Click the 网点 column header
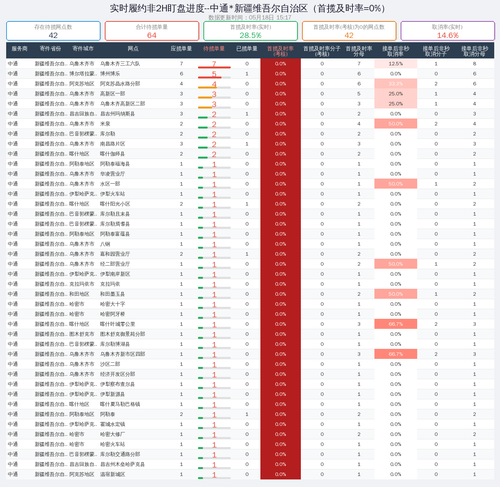Image resolution: width=500 pixels, height=487 pixels. tap(133, 49)
